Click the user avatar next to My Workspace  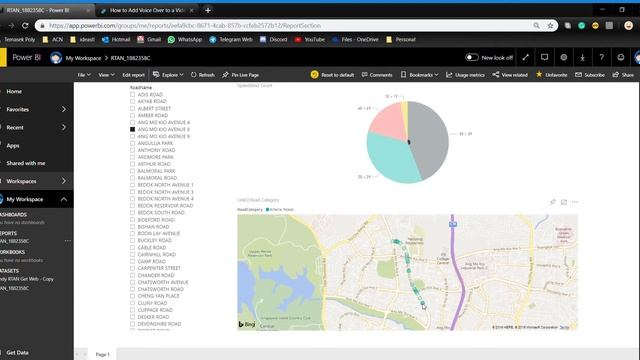(56, 58)
